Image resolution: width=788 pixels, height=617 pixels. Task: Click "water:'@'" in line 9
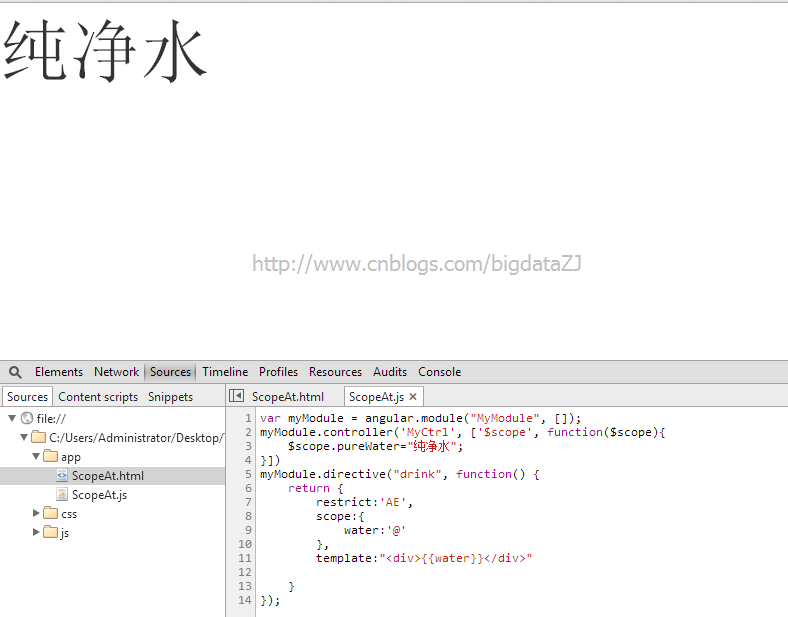375,531
